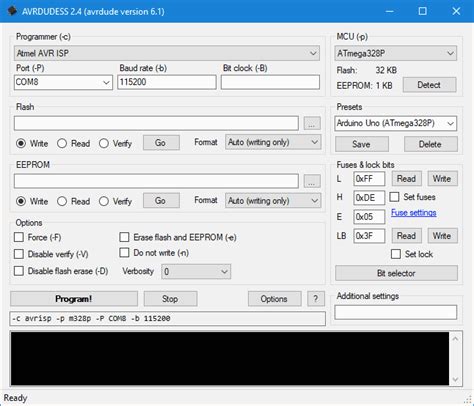Select the EEPROM Verify radio button
474x406 pixels.
tap(104, 201)
